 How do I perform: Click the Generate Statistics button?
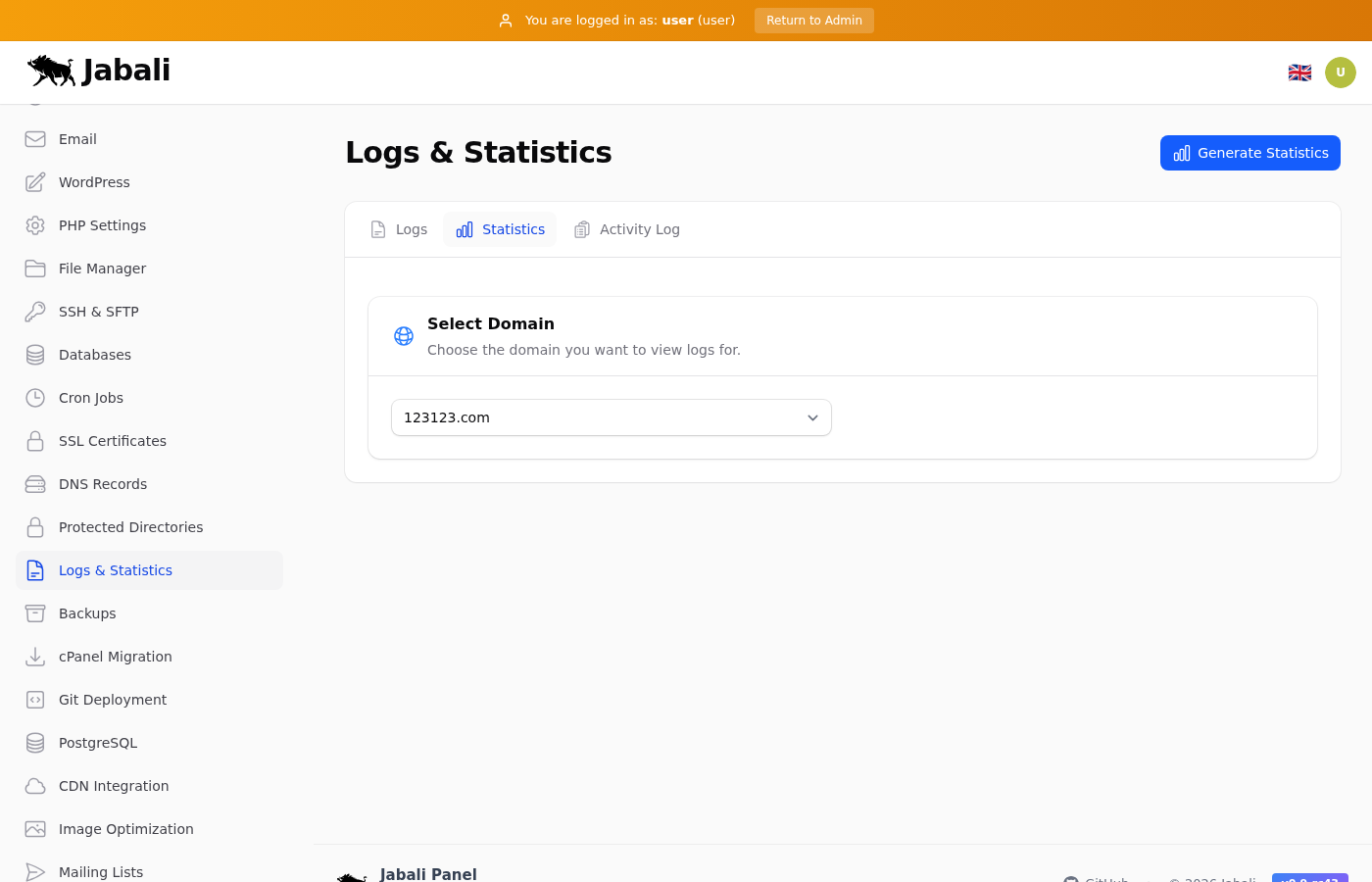pos(1249,153)
